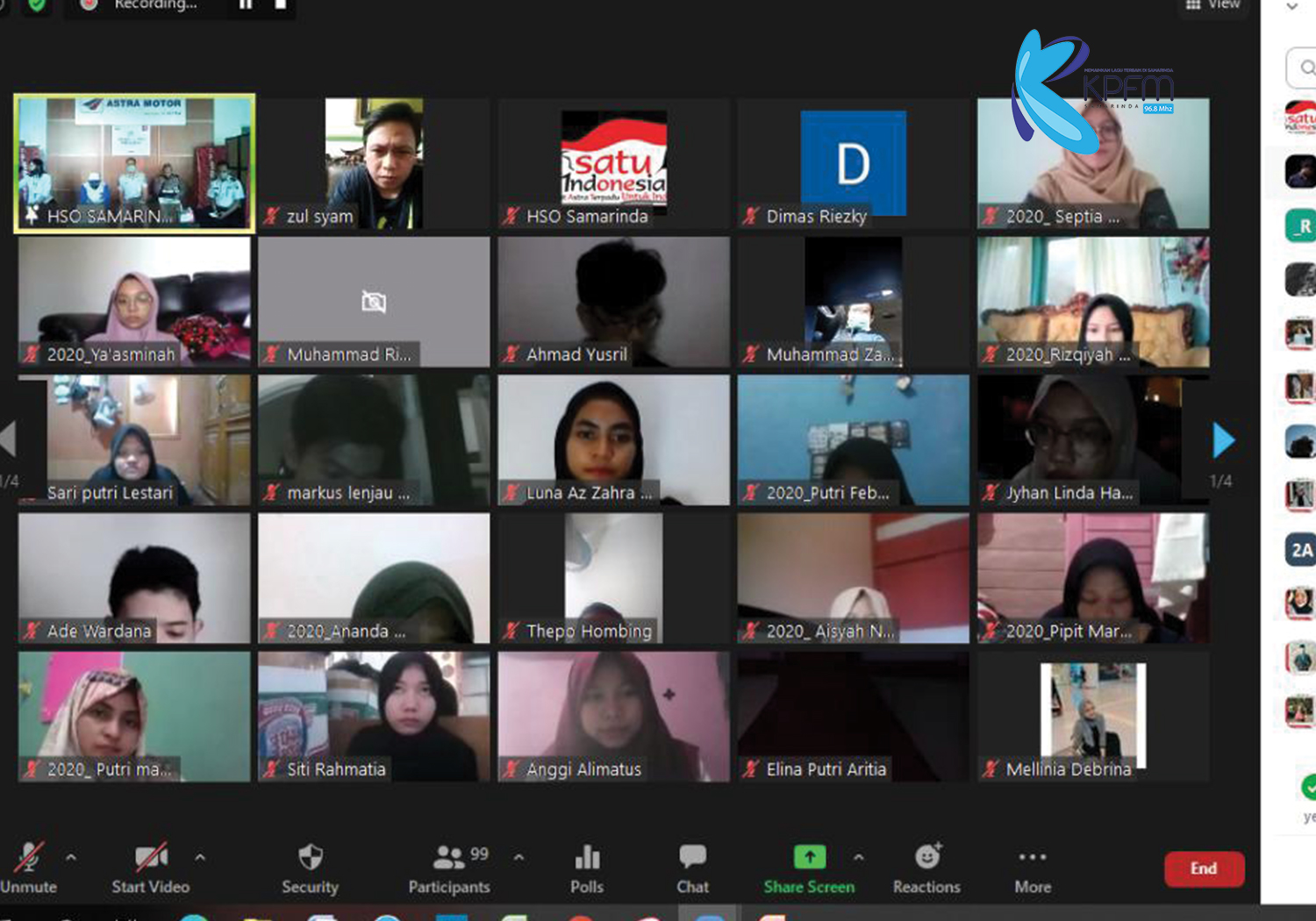This screenshot has width=1316, height=921.
Task: Select Luna Az Zahra's video tile
Action: (x=614, y=440)
